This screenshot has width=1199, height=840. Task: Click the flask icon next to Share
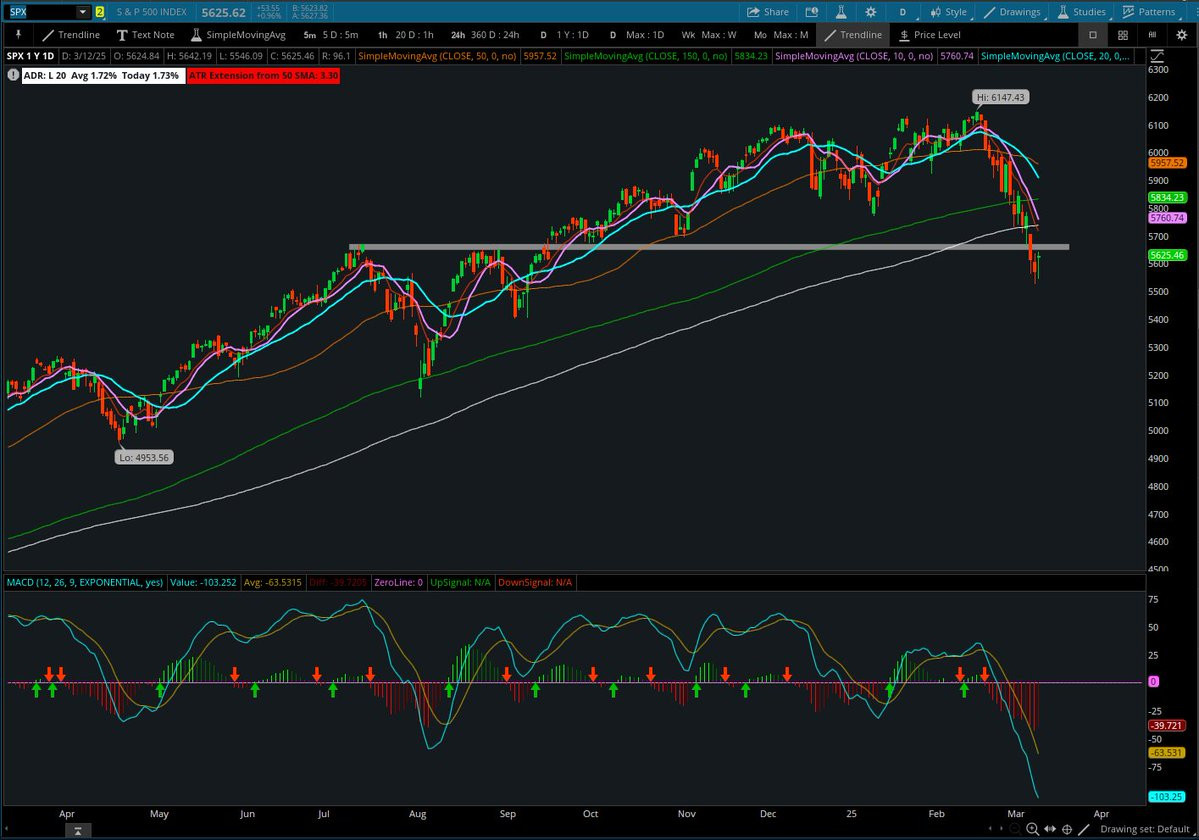(x=841, y=12)
